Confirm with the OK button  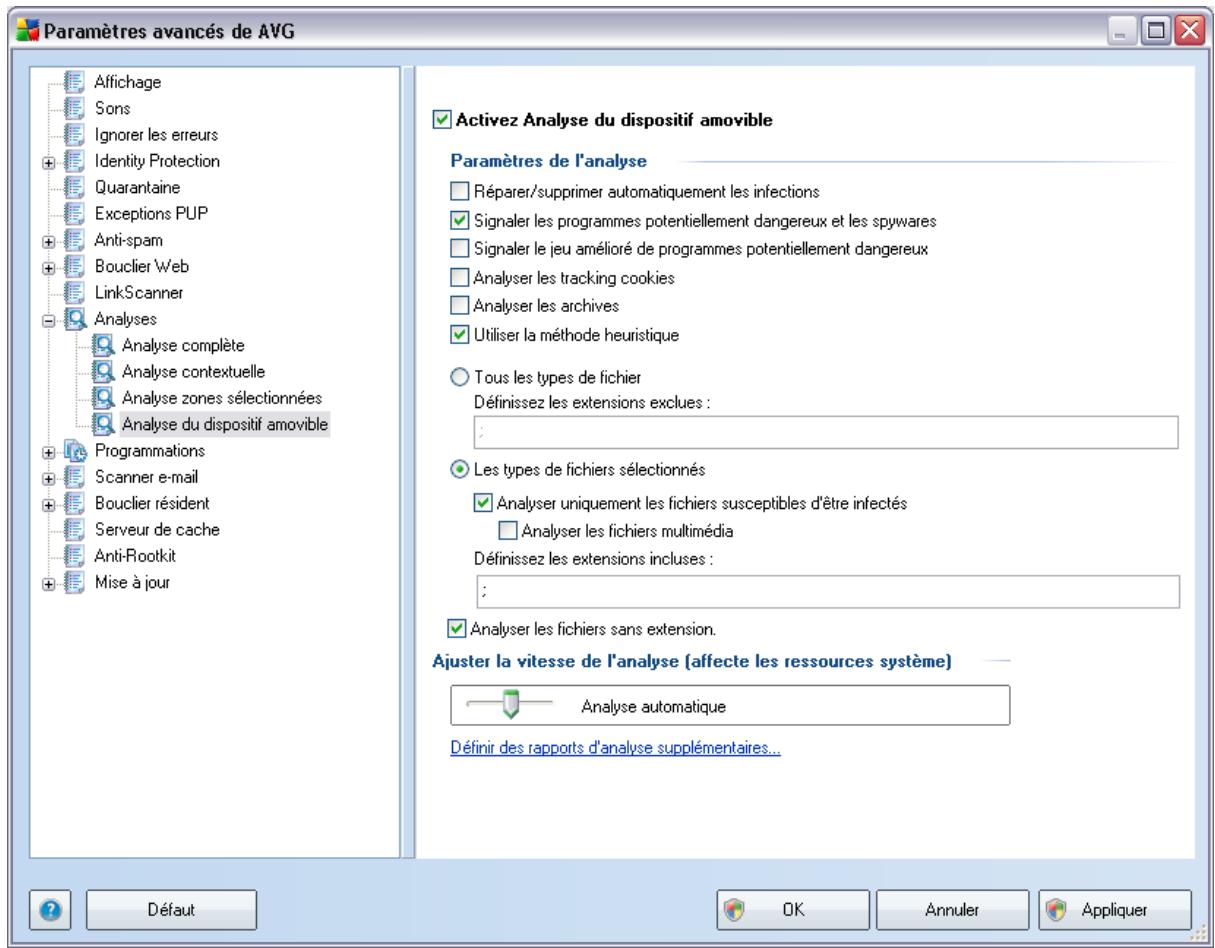click(794, 908)
